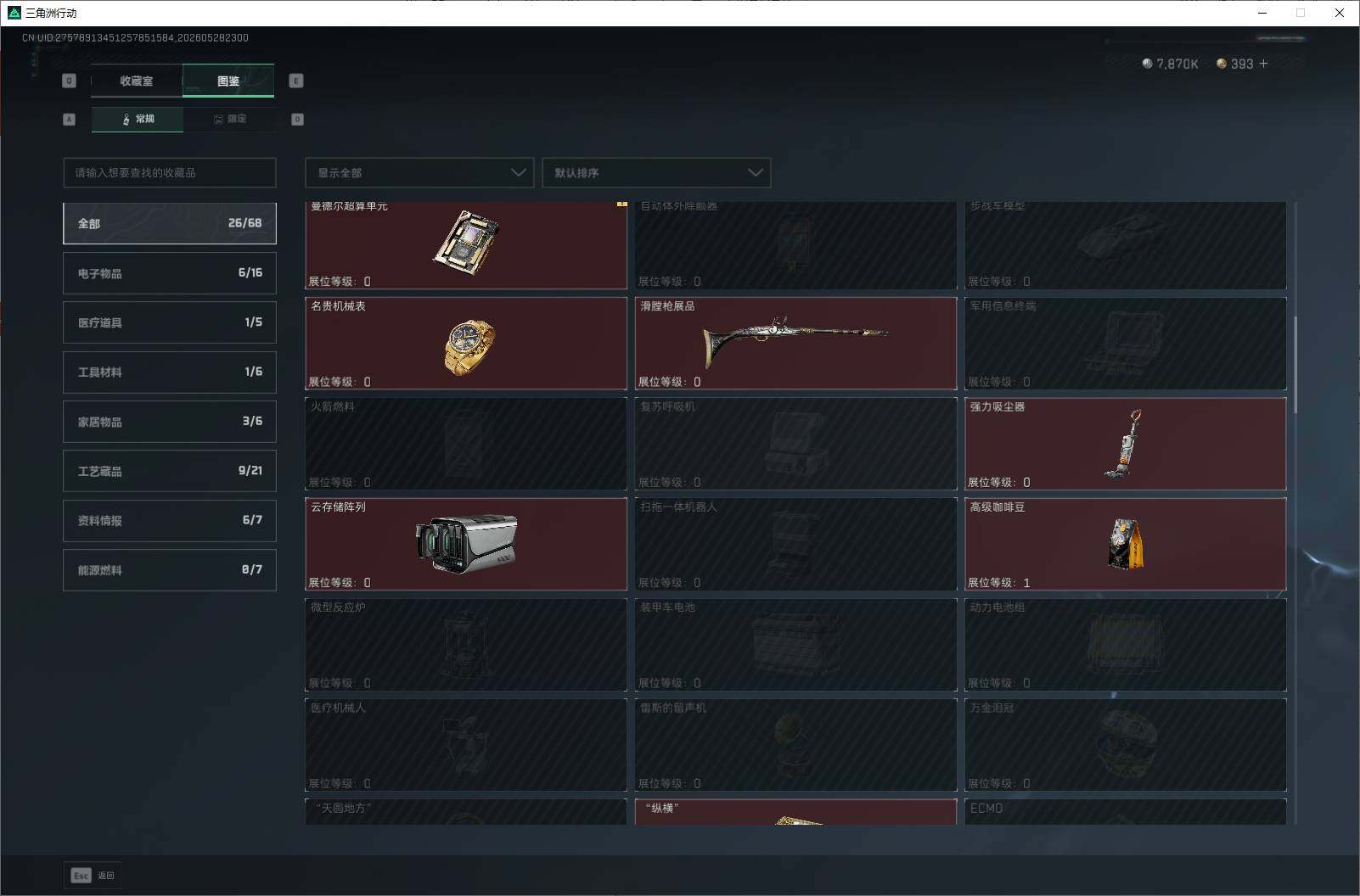Click the A key hint icon
1360x896 pixels.
[70, 120]
